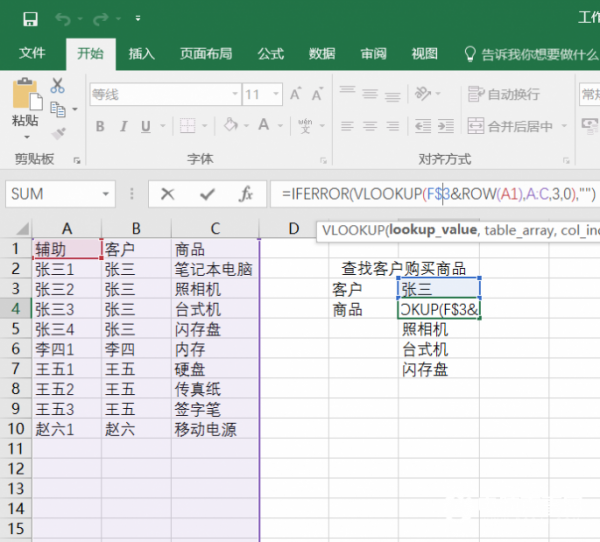
Task: Click the Fill Color bucket icon
Action: (231, 125)
